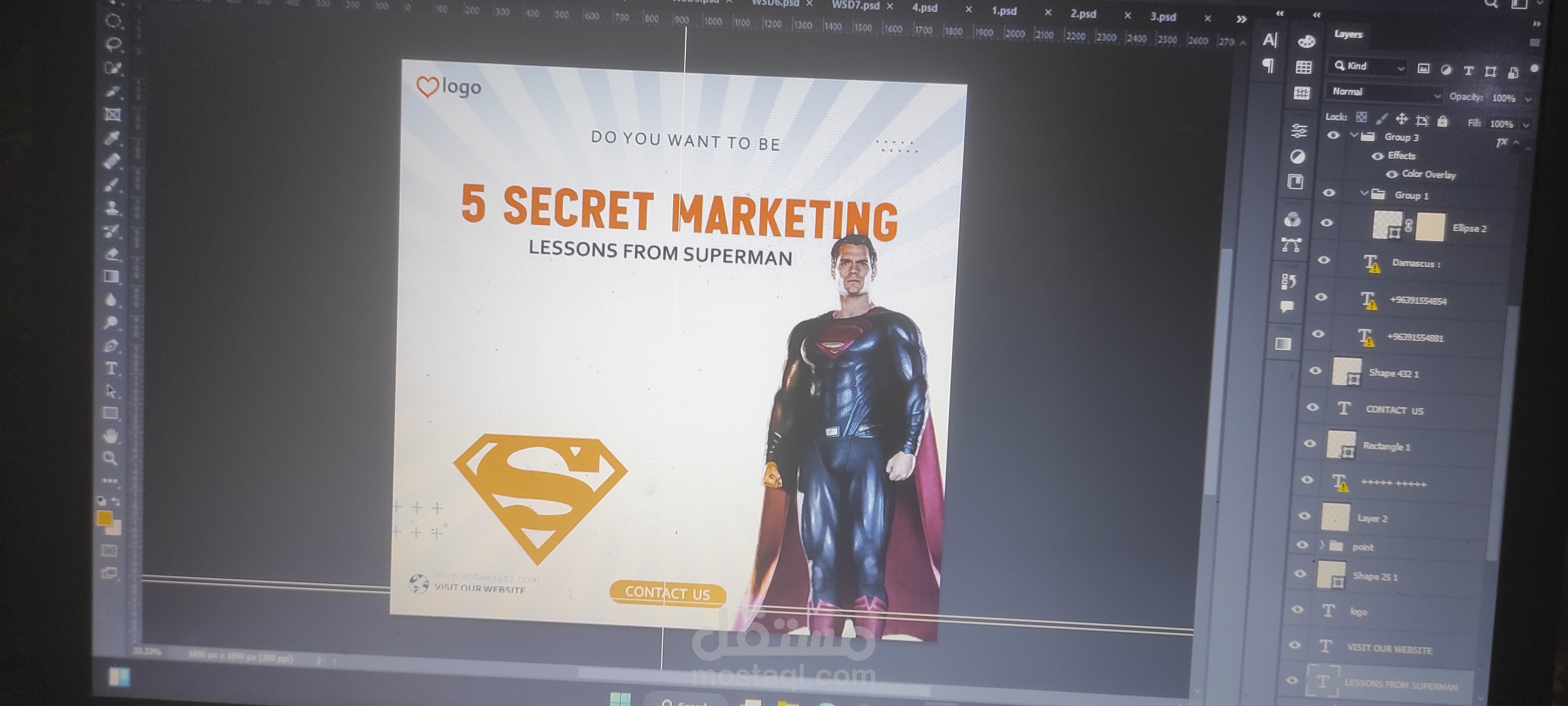Select the Layers panel tab
Image resolution: width=1568 pixels, height=706 pixels.
(1348, 35)
